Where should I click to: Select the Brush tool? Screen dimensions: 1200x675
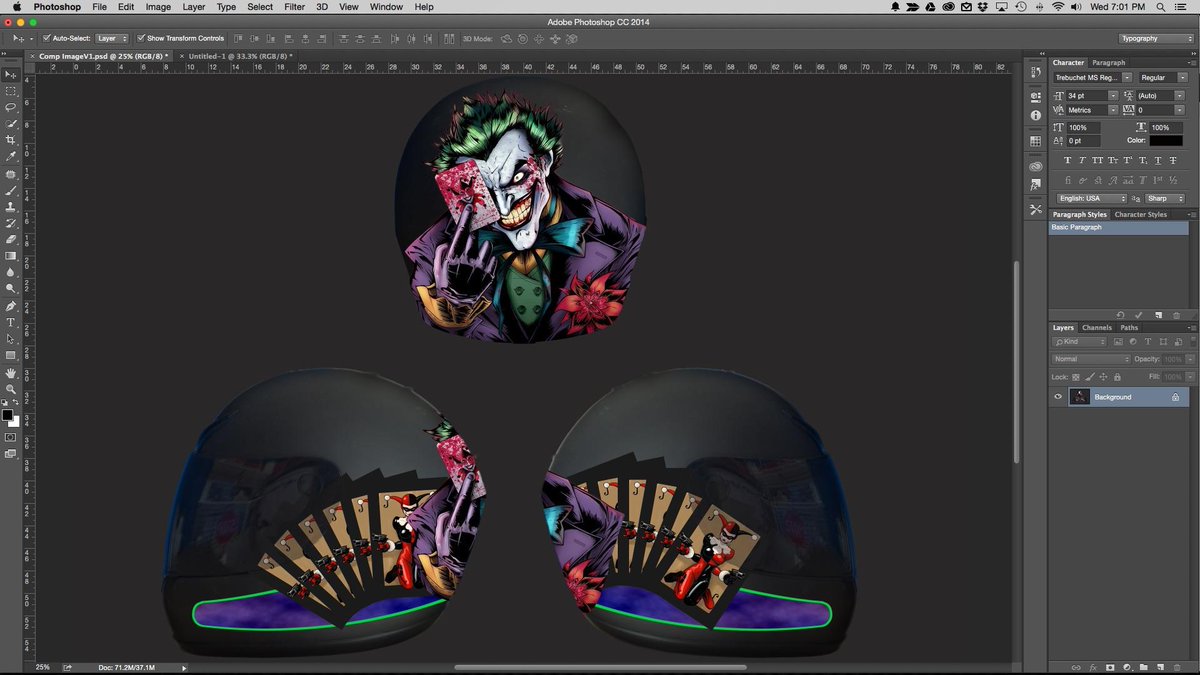tap(11, 190)
